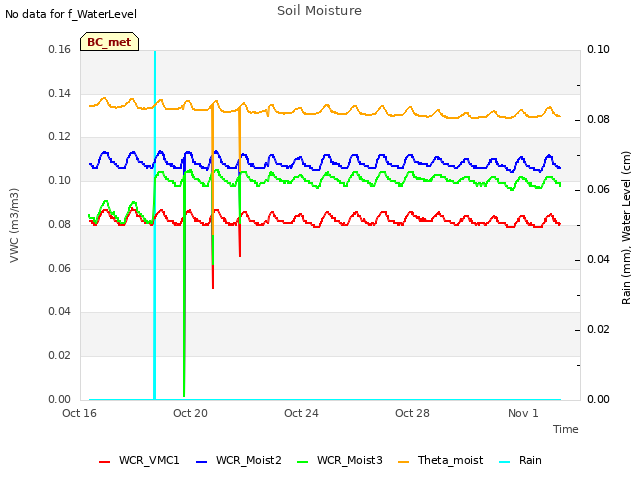The image size is (640, 480).
Task: Click the 'No data for f_WaterLevel' message
Action: tap(71, 14)
